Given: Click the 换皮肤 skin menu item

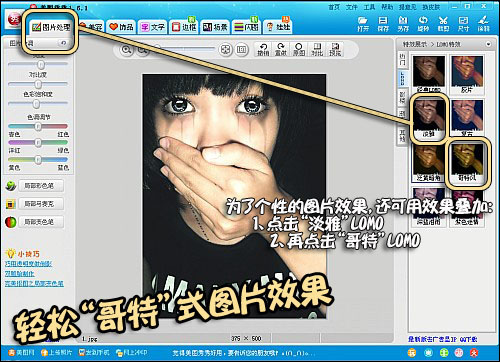Looking at the screenshot, I should click(431, 7).
